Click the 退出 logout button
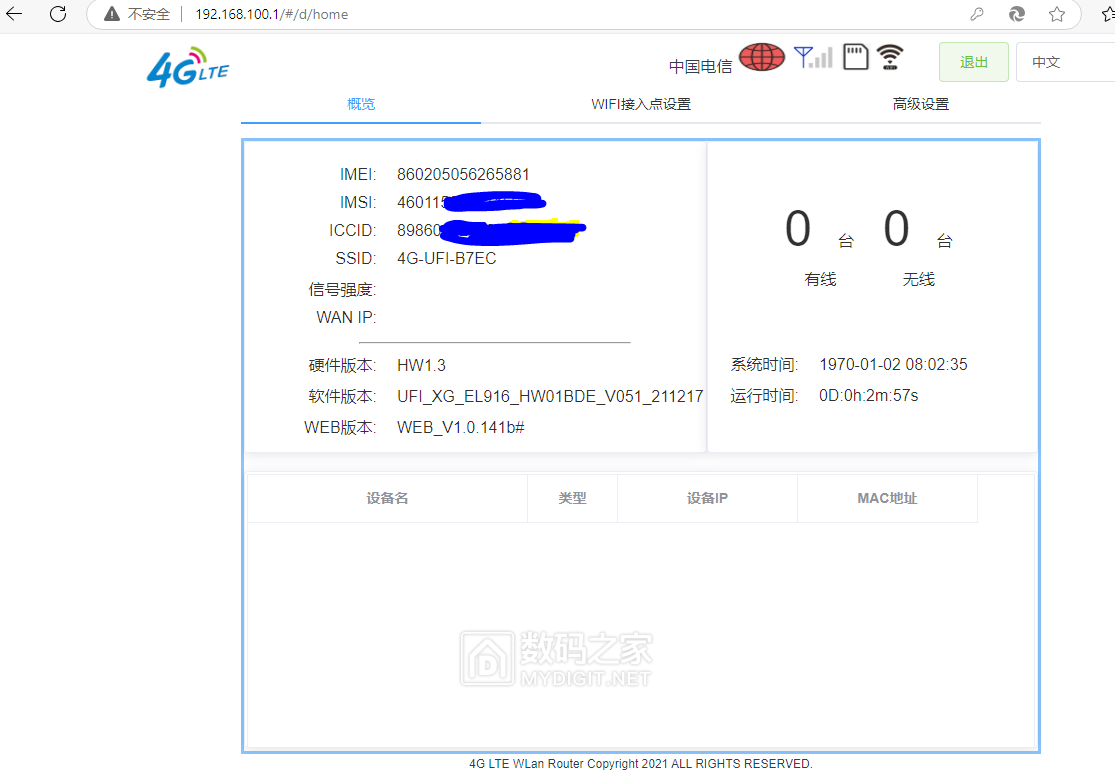Image resolution: width=1115 pixels, height=780 pixels. [x=973, y=62]
